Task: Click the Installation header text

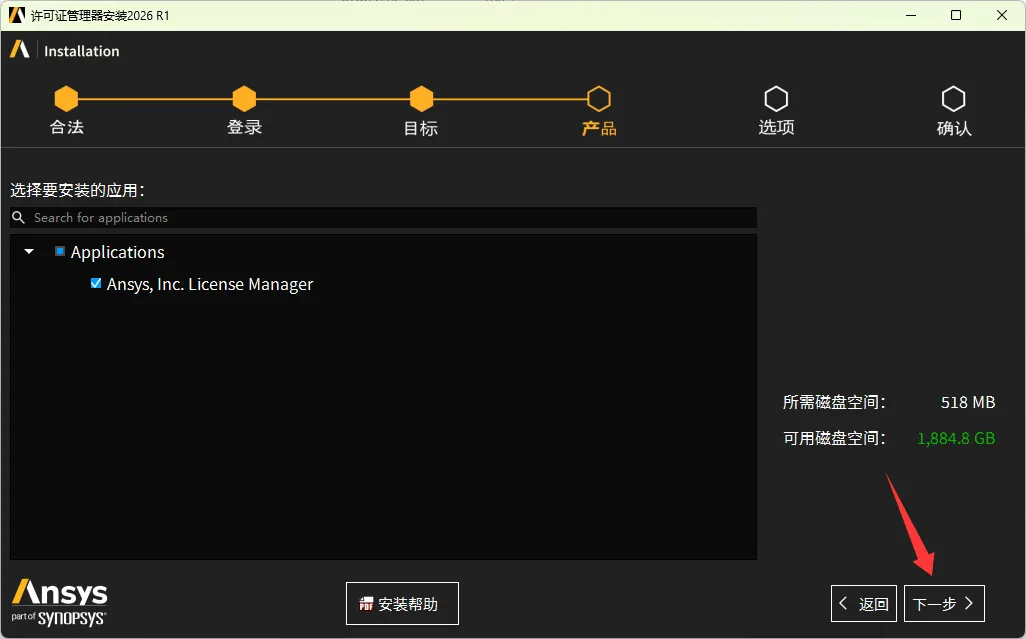Action: point(82,51)
